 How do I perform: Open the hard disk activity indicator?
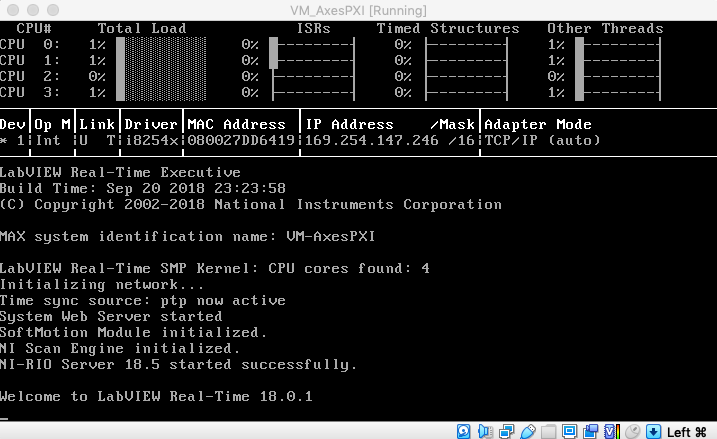463,431
